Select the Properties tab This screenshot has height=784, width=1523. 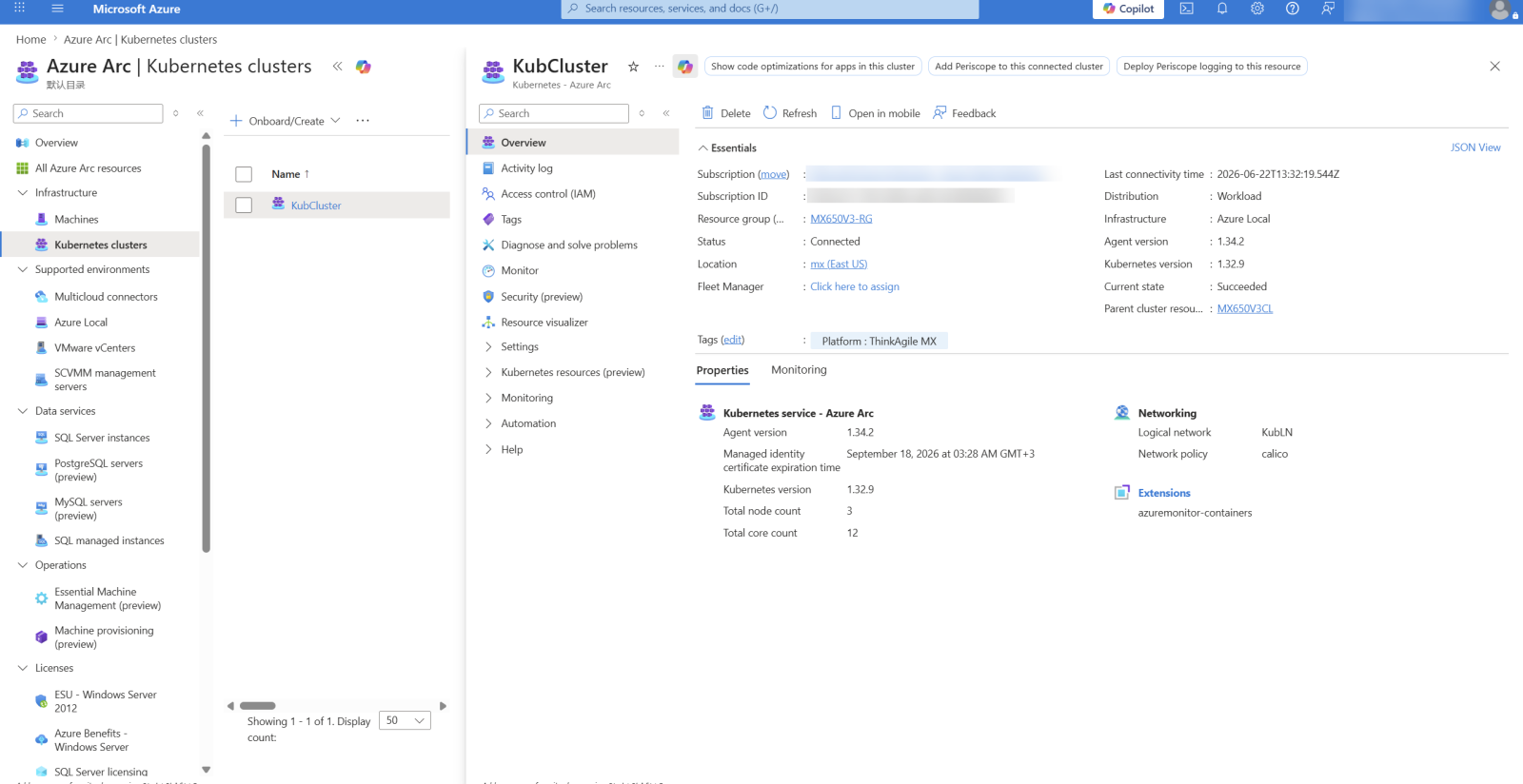(x=722, y=371)
